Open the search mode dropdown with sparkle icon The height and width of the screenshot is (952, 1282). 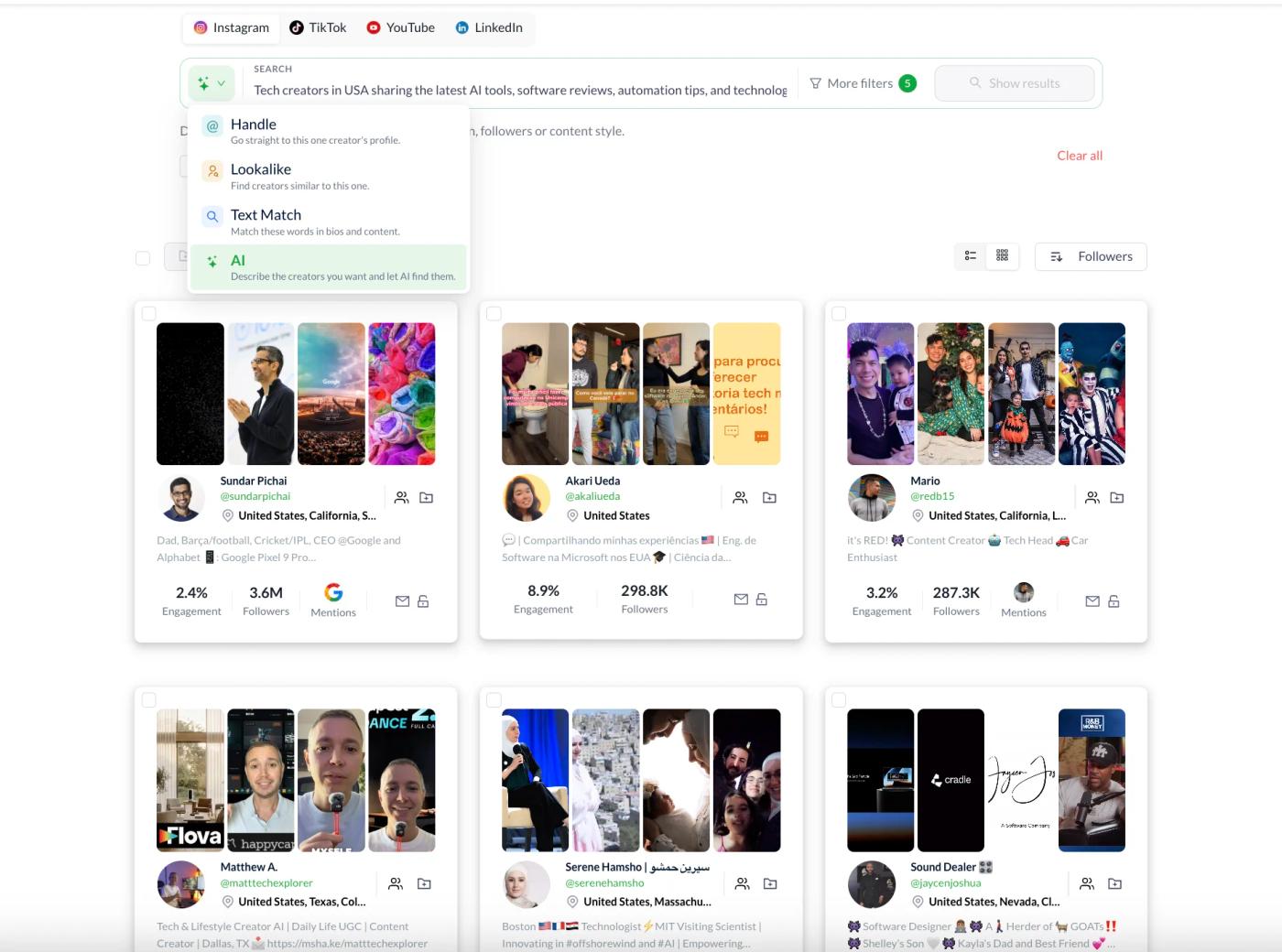(x=212, y=83)
